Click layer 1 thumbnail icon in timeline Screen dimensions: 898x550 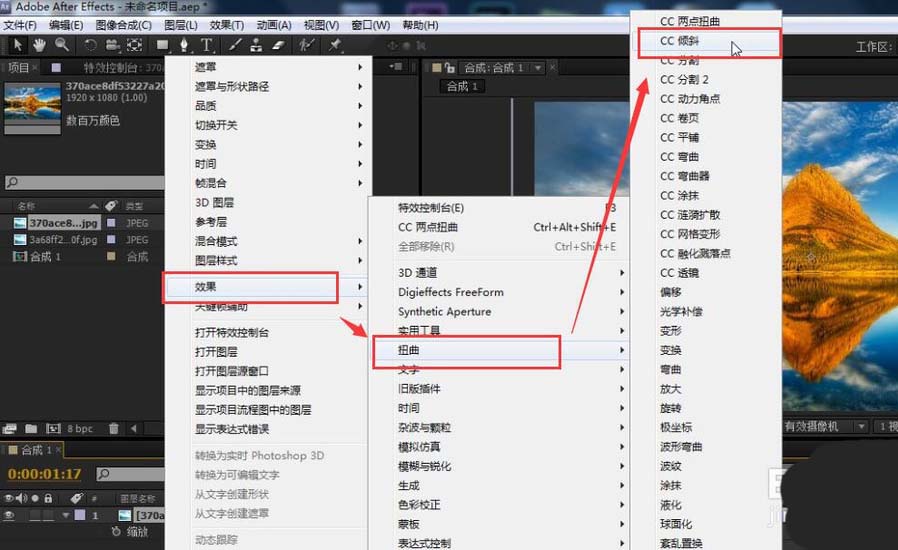[125, 515]
